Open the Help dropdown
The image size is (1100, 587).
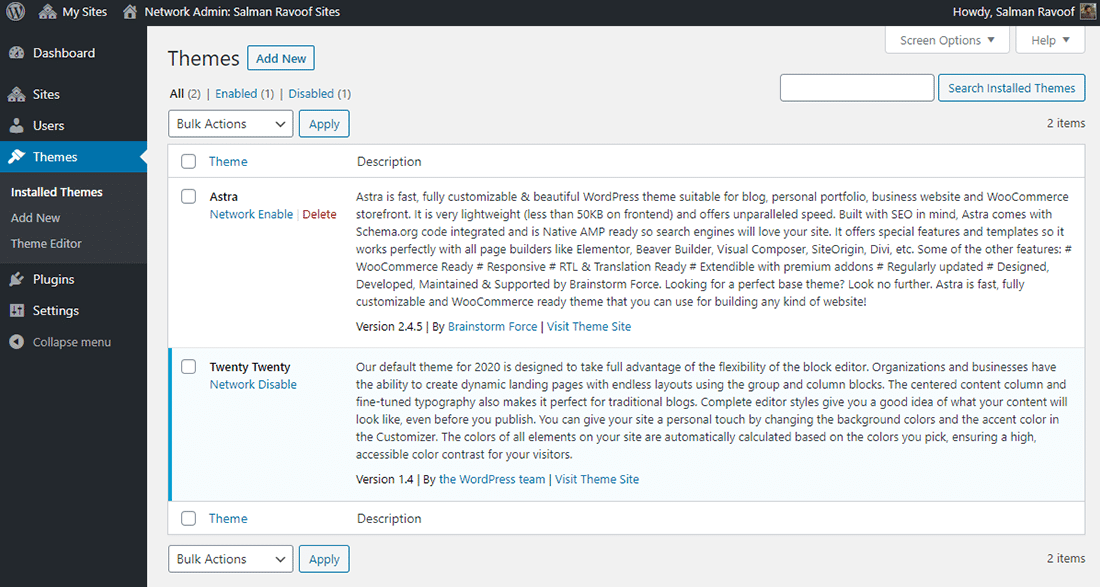coord(1050,39)
